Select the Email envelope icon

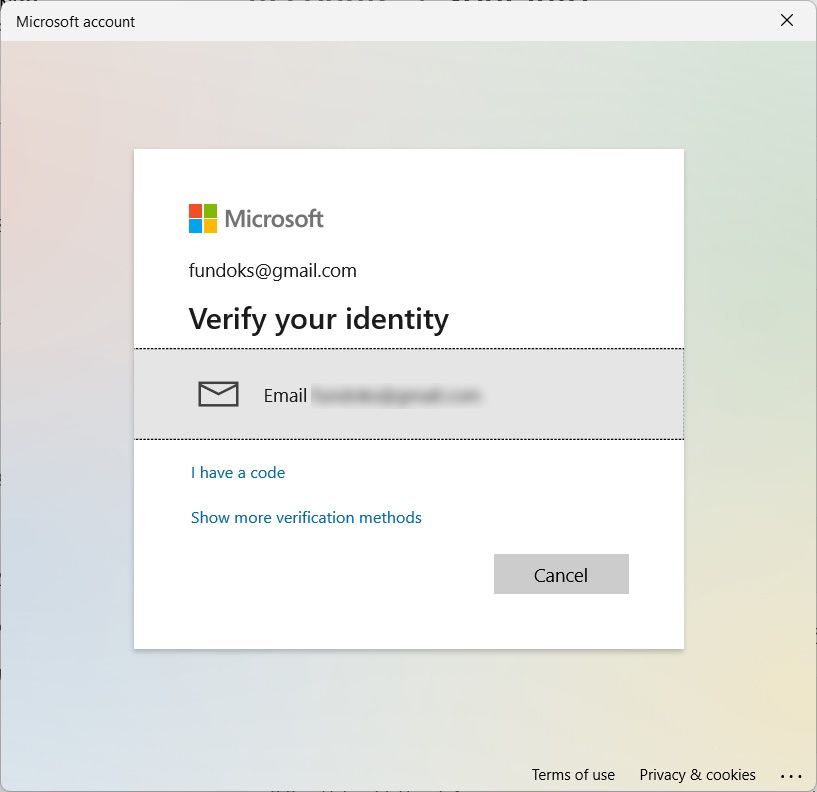tap(218, 394)
